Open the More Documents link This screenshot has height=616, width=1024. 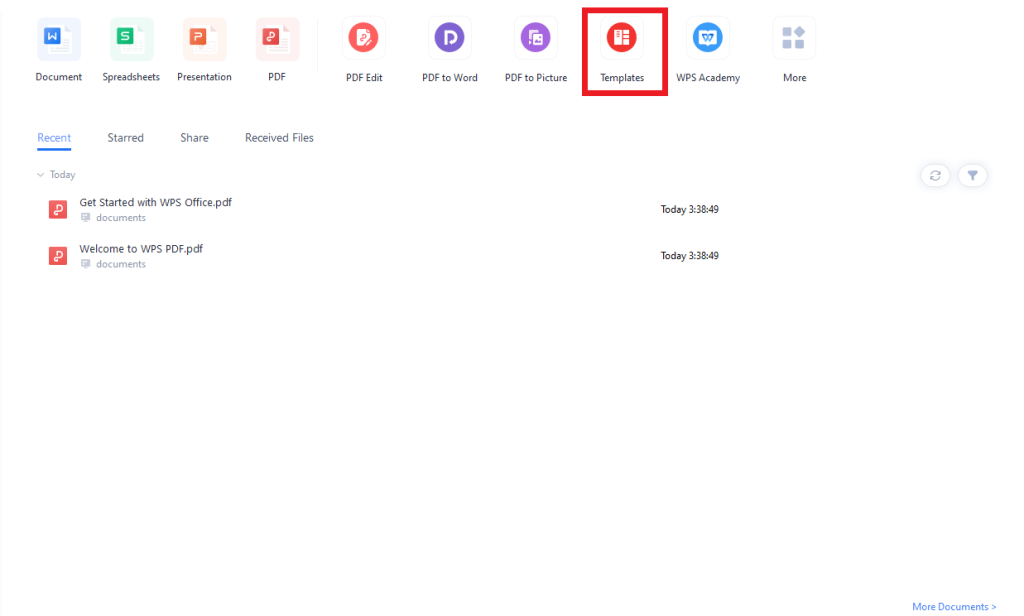click(954, 607)
